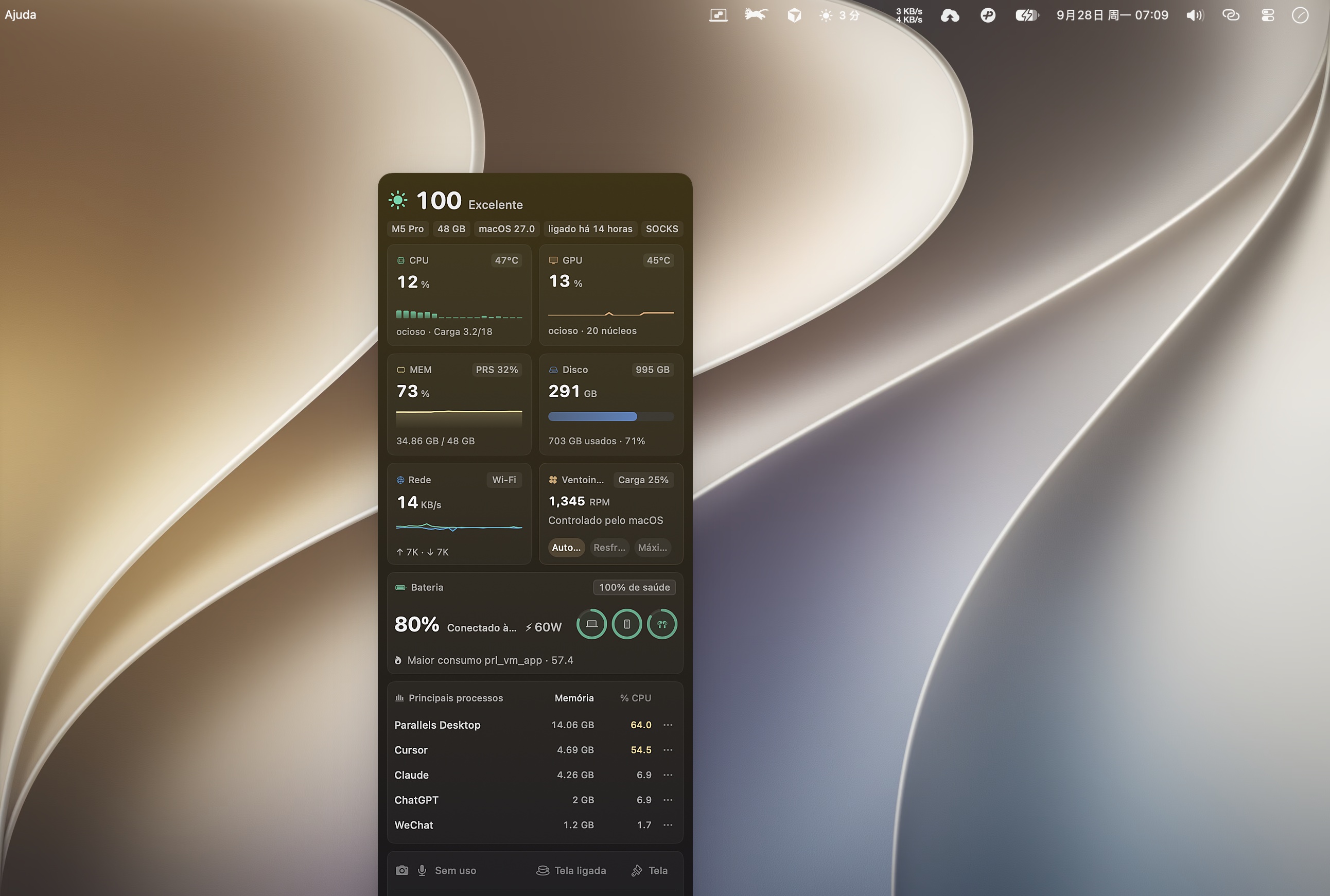The height and width of the screenshot is (896, 1330).
Task: Open the Ajuda menu
Action: click(x=21, y=15)
